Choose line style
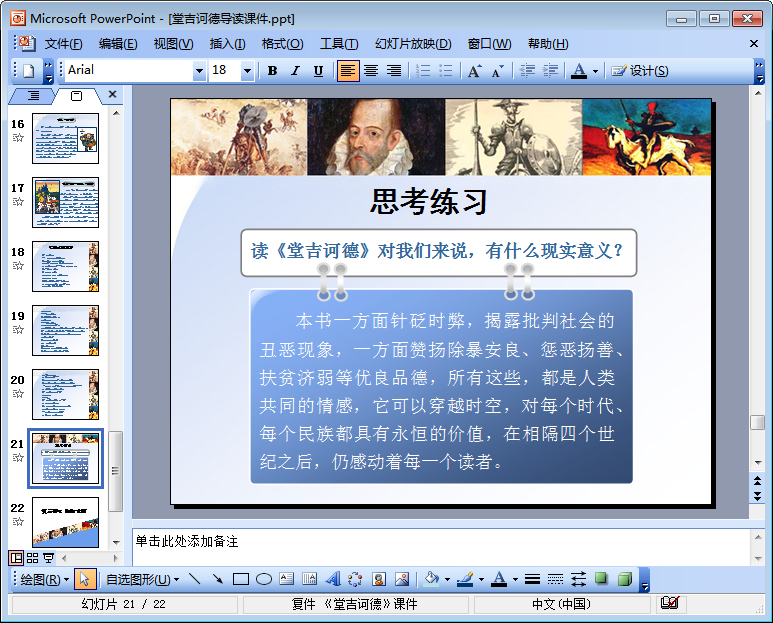The image size is (773, 623). click(x=532, y=579)
